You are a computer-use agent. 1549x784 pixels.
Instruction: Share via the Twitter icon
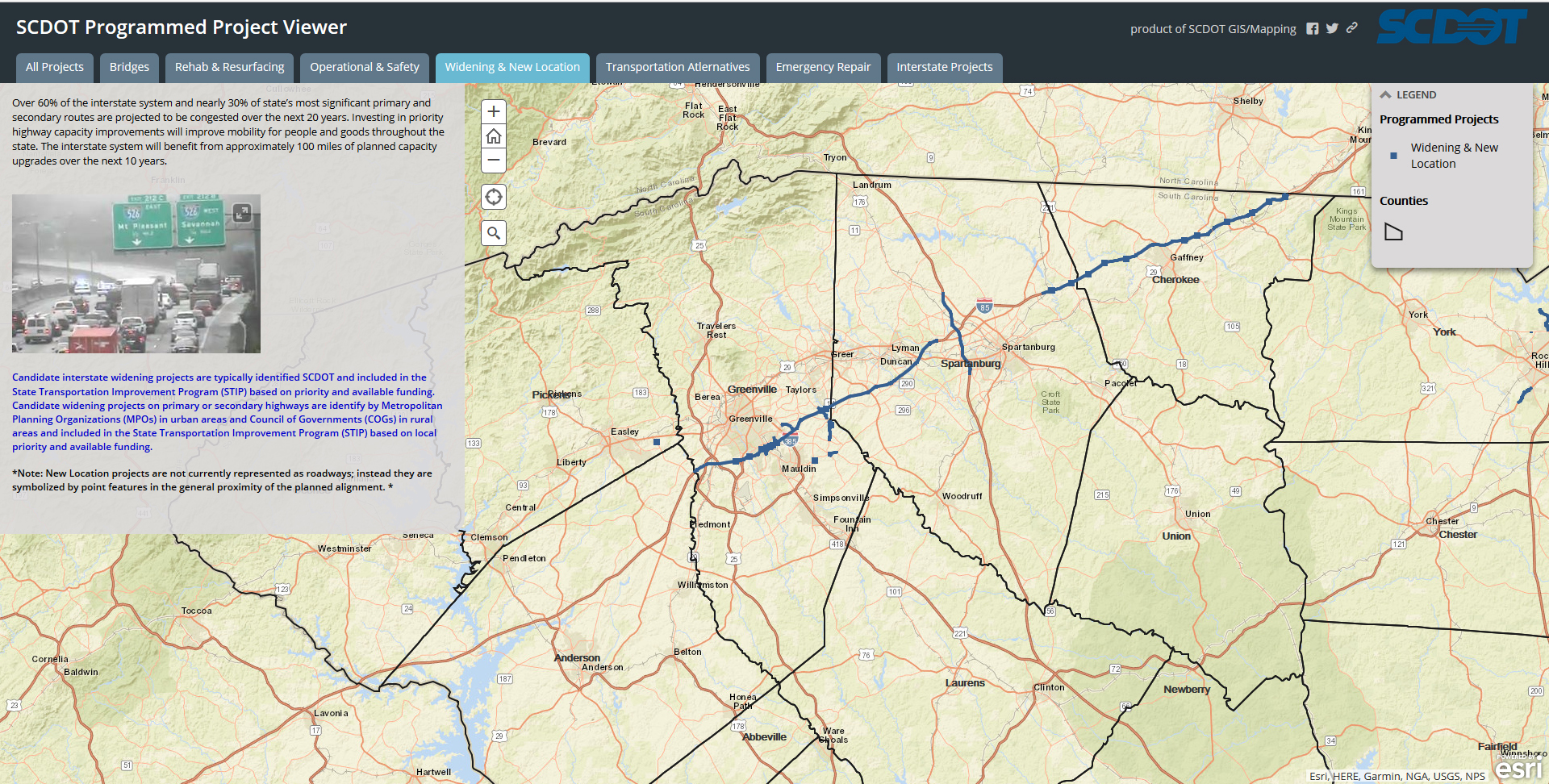click(x=1332, y=28)
